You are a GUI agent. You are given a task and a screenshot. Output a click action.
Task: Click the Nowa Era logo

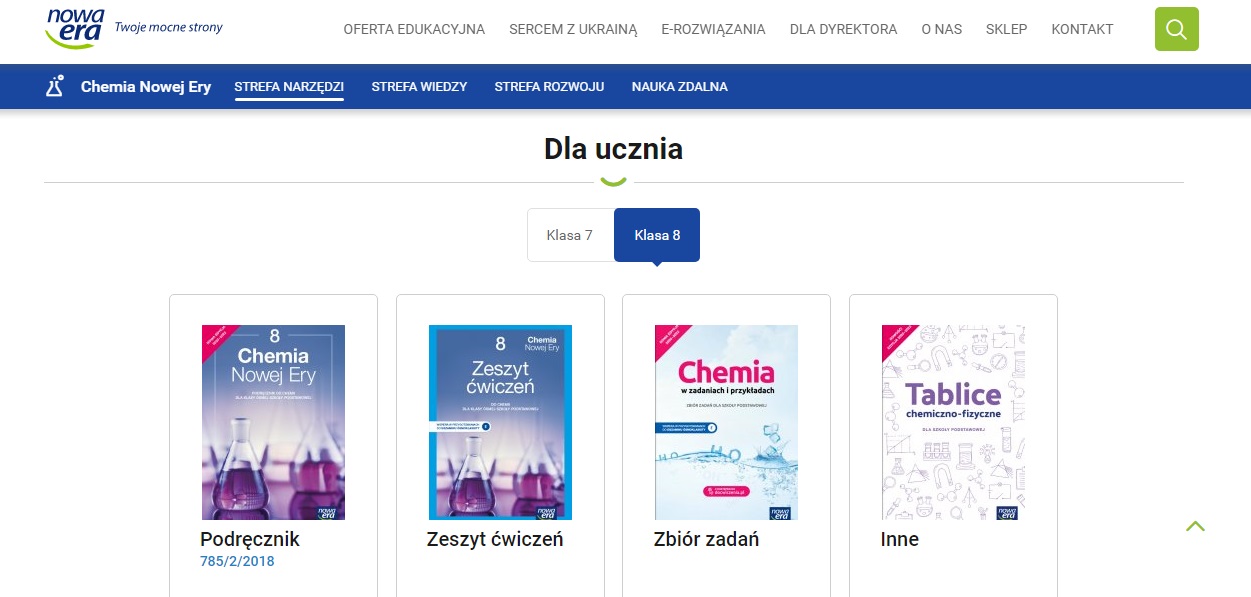pyautogui.click(x=76, y=28)
